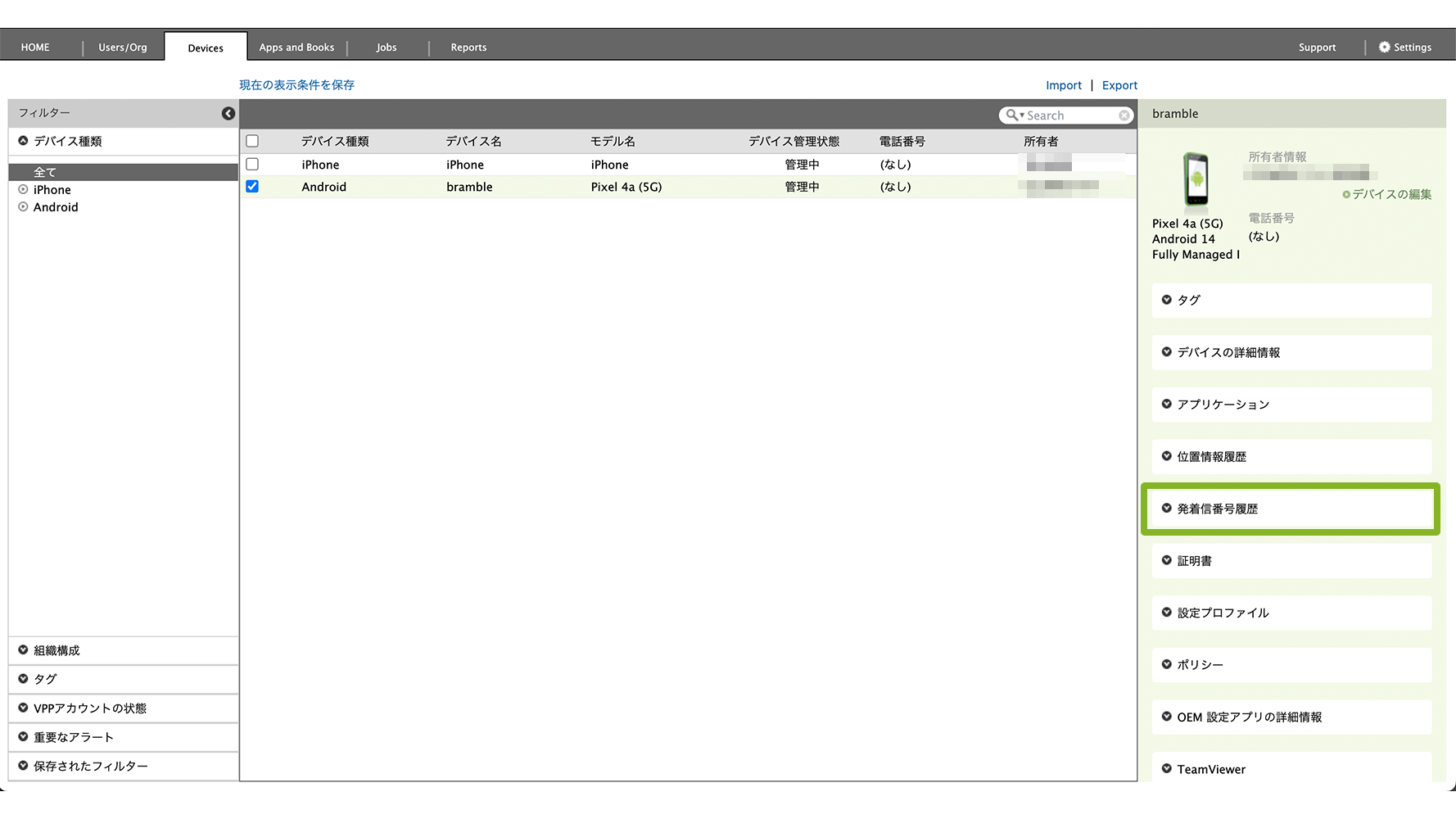This screenshot has width=1456, height=819.
Task: Click 現在の表示条件を保存 link
Action: (296, 85)
